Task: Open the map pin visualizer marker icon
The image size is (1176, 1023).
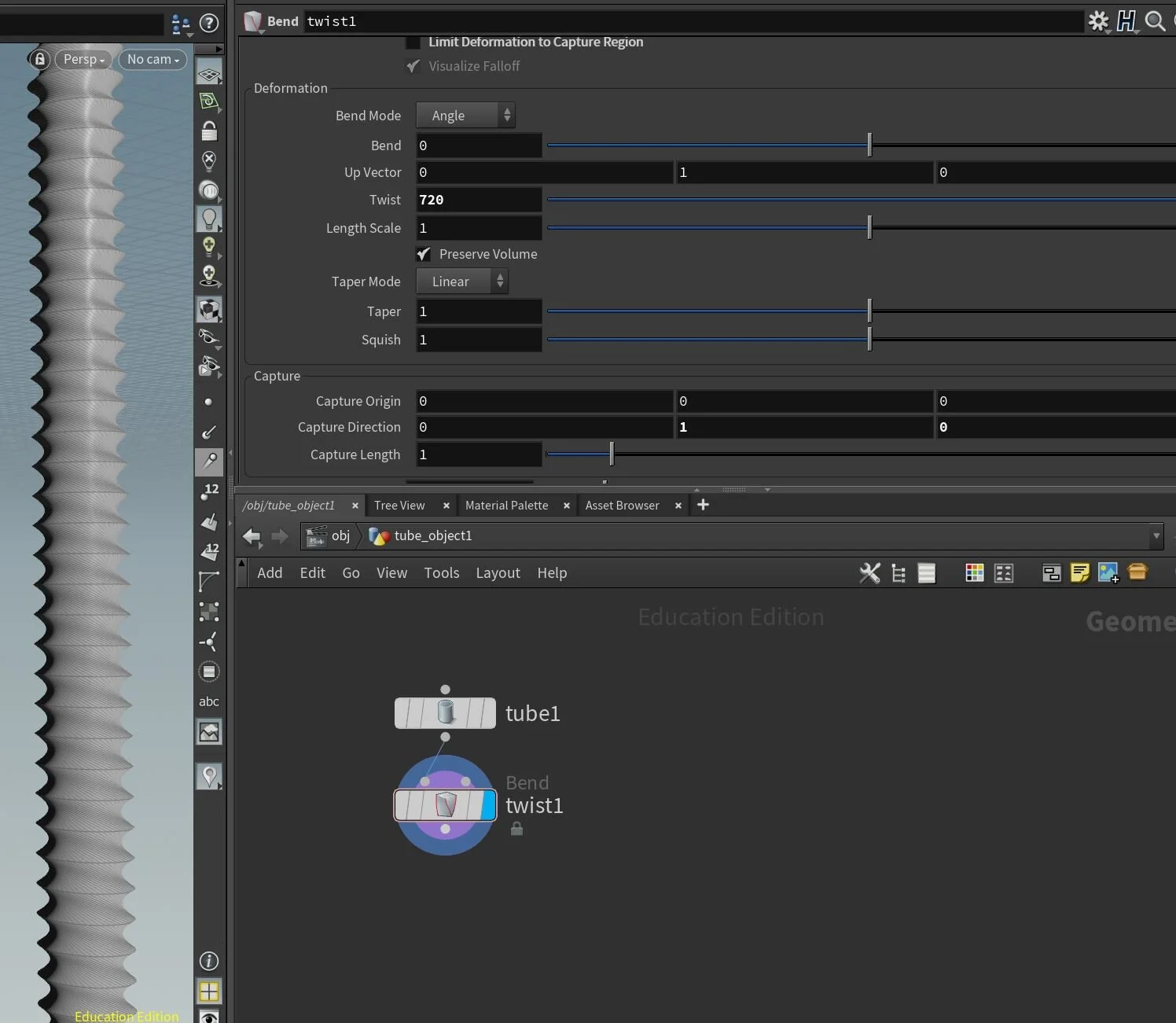Action: tap(208, 777)
